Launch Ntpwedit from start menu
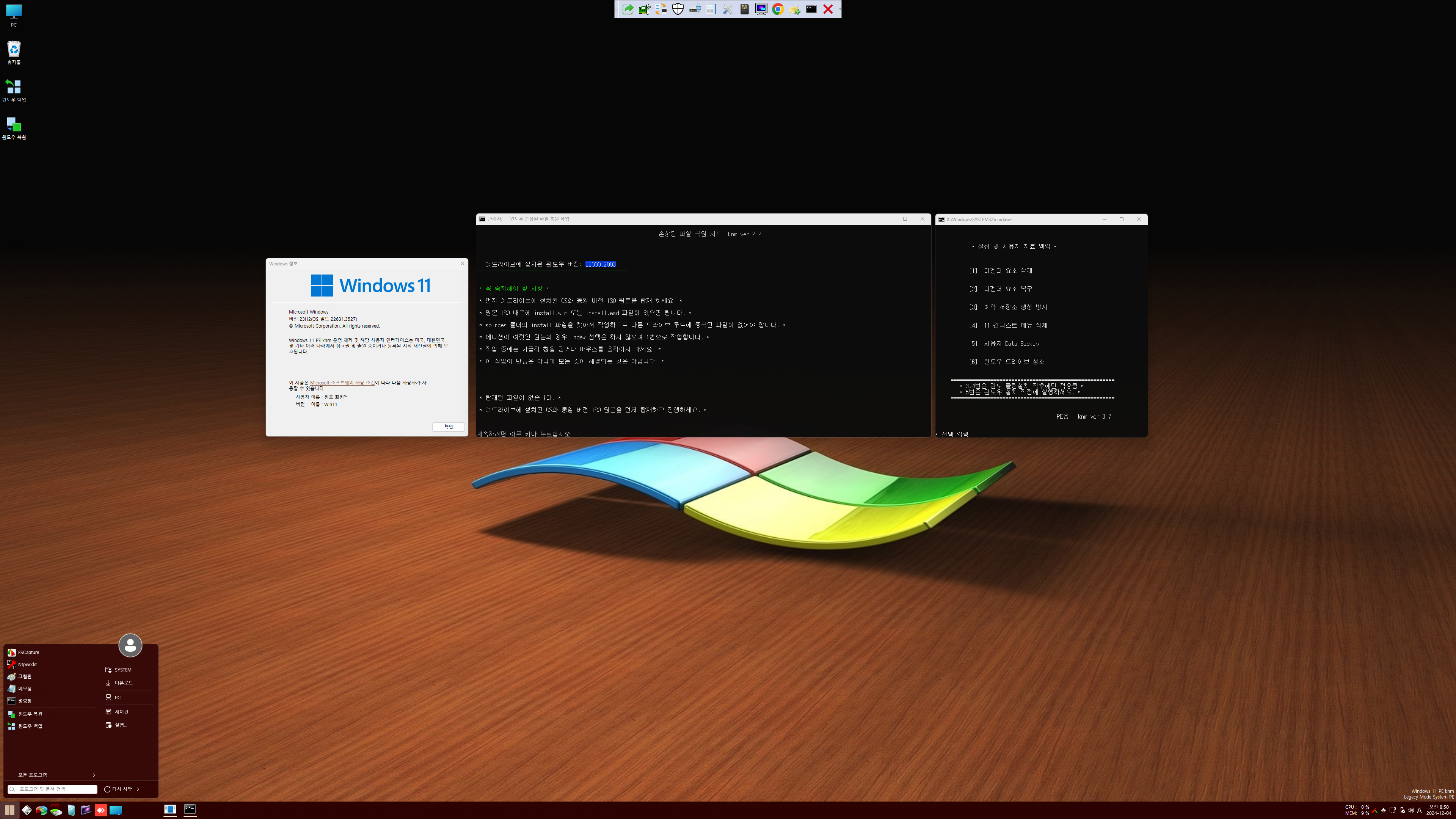 pyautogui.click(x=52, y=664)
